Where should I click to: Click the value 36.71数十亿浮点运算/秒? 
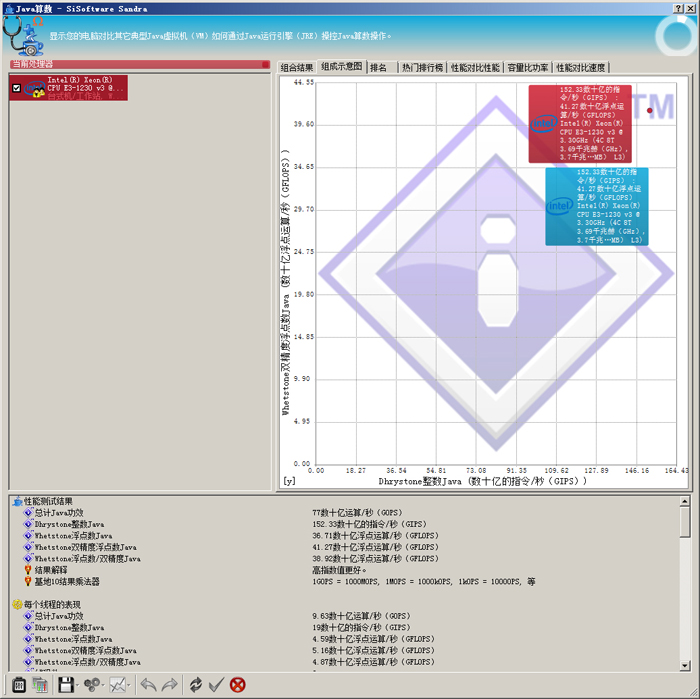[375, 536]
